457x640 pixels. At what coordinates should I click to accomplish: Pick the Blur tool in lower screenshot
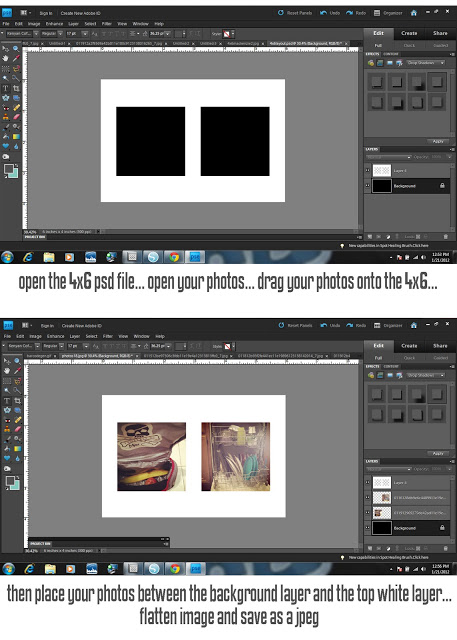[x=17, y=458]
